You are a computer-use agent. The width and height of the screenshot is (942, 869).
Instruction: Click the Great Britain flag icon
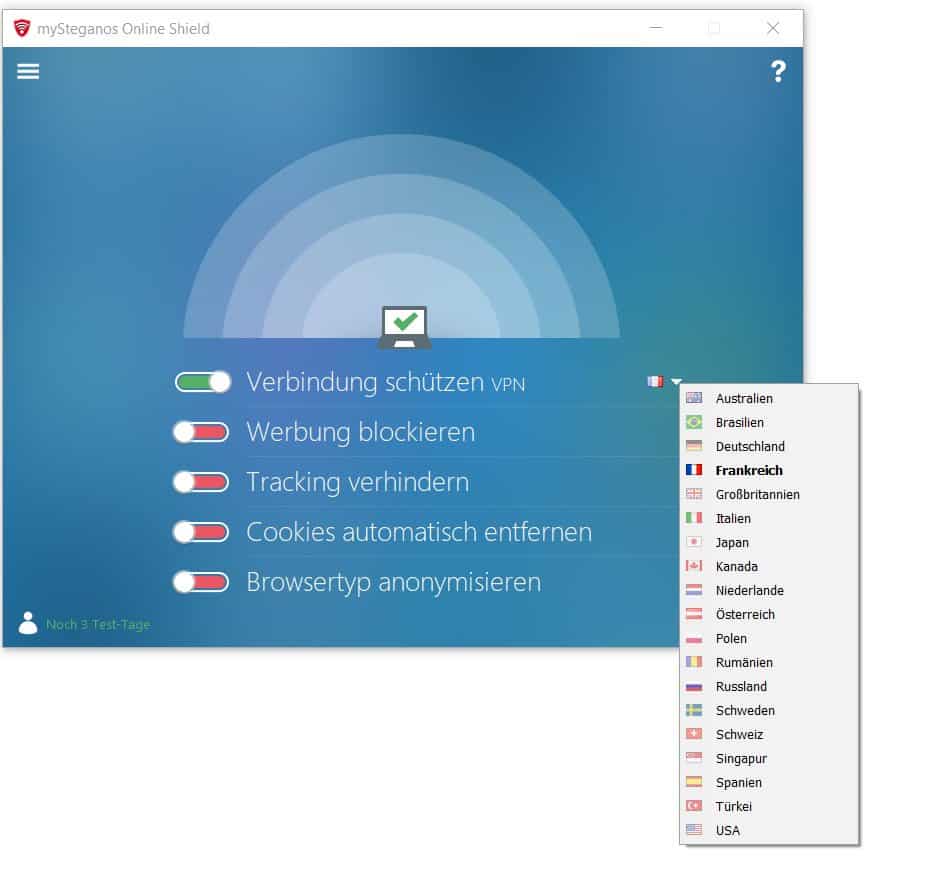coord(694,494)
